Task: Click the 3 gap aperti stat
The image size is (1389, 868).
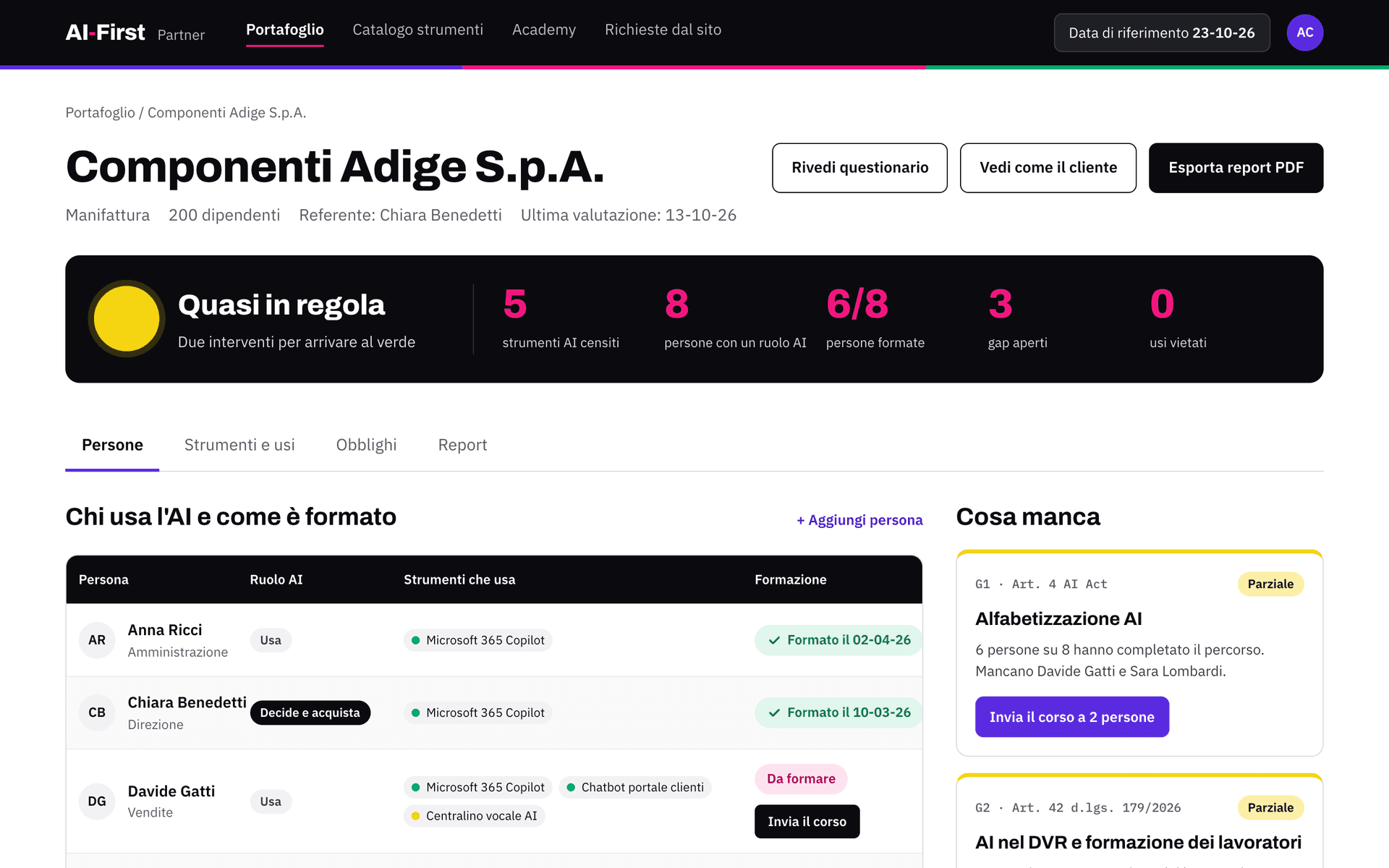Action: pyautogui.click(x=1017, y=318)
